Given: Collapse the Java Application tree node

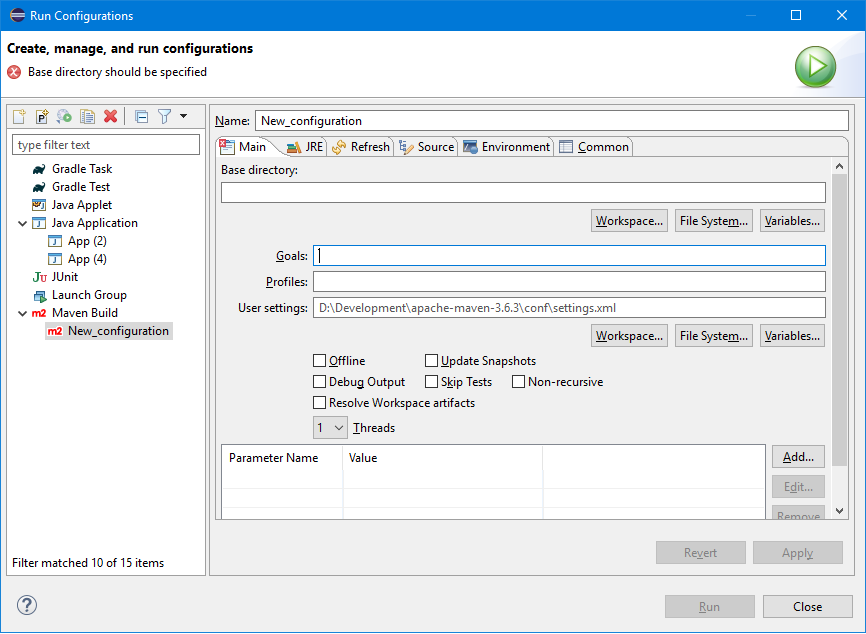Looking at the screenshot, I should tap(22, 223).
